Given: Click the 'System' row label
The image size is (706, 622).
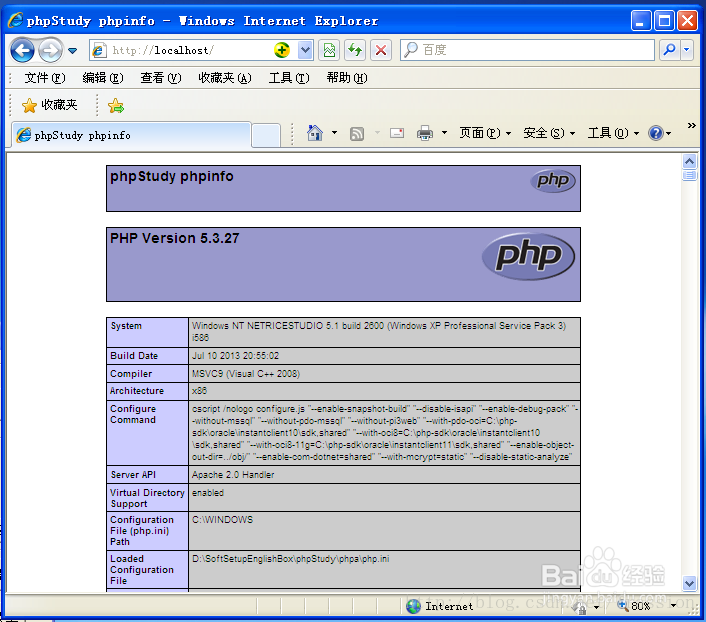Looking at the screenshot, I should point(126,326).
